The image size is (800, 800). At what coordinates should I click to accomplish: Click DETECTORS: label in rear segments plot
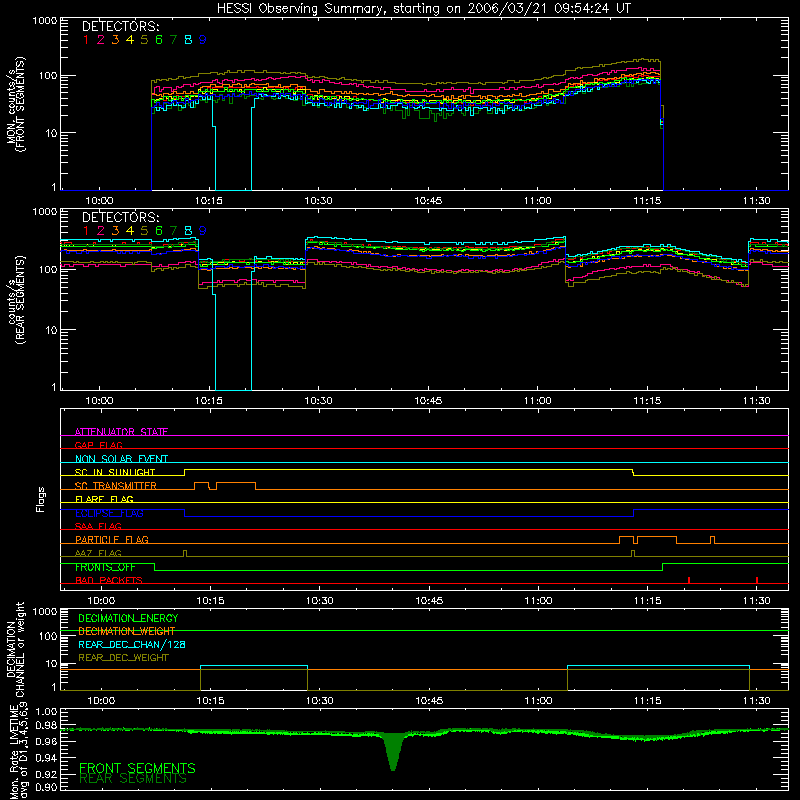120,217
